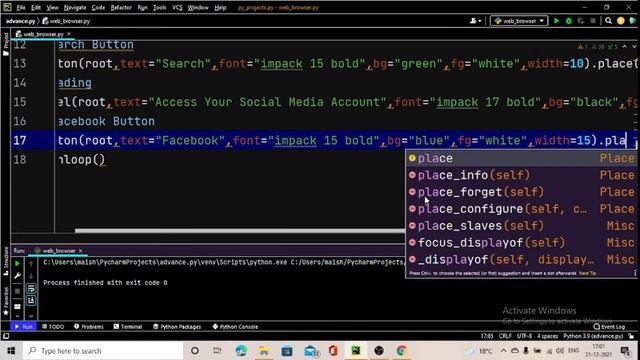Open the Run tool window button
Screen dimensions: 640x360
point(23,327)
